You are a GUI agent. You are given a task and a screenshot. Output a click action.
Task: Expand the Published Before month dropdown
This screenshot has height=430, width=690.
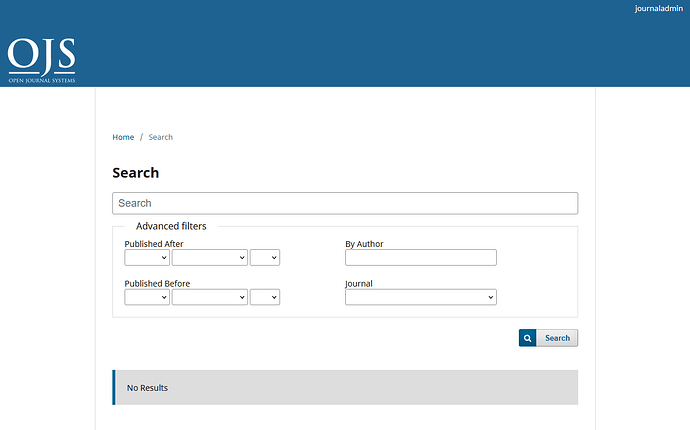pyautogui.click(x=209, y=297)
